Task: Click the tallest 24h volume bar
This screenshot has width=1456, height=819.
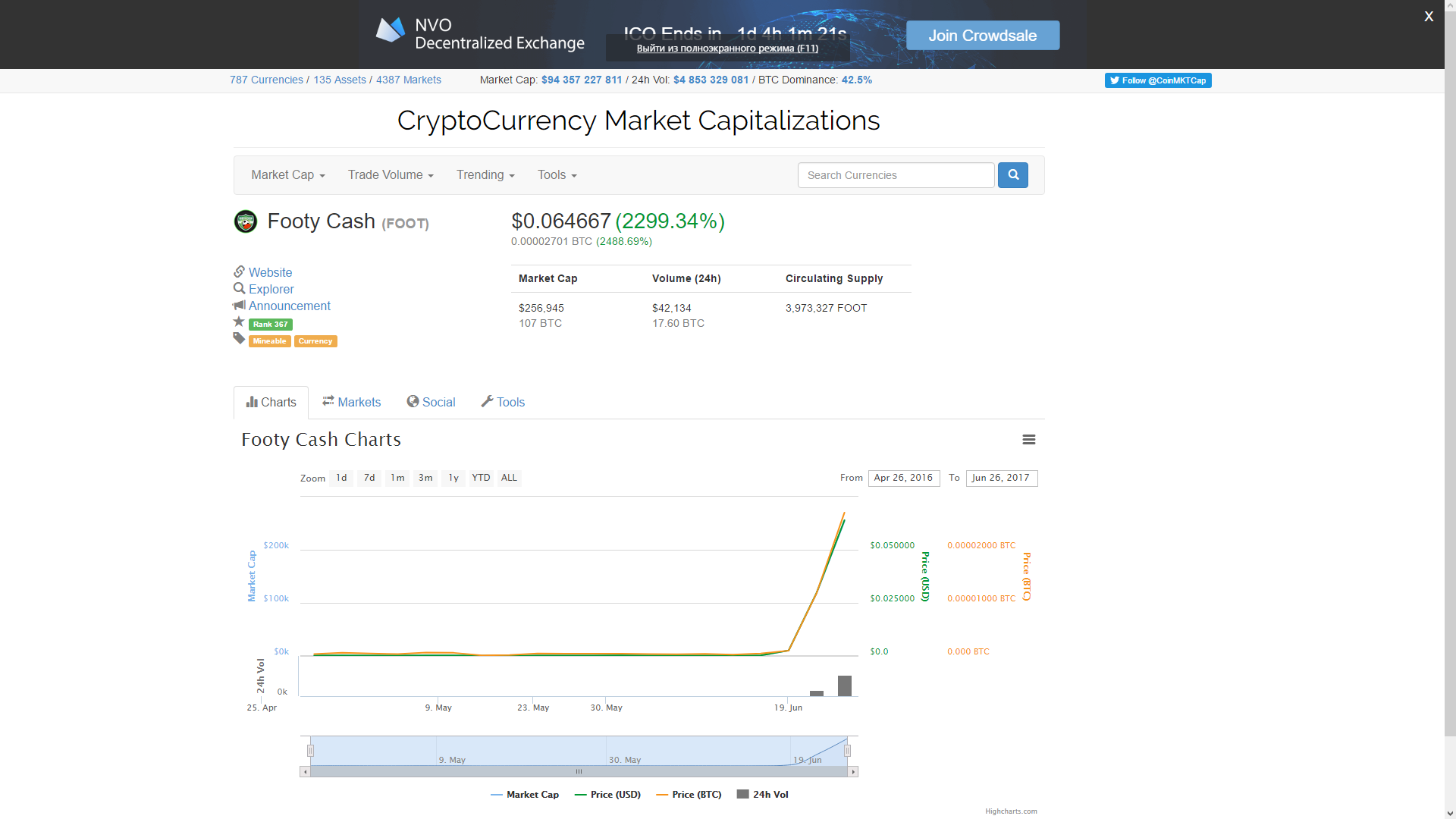Action: 845,686
